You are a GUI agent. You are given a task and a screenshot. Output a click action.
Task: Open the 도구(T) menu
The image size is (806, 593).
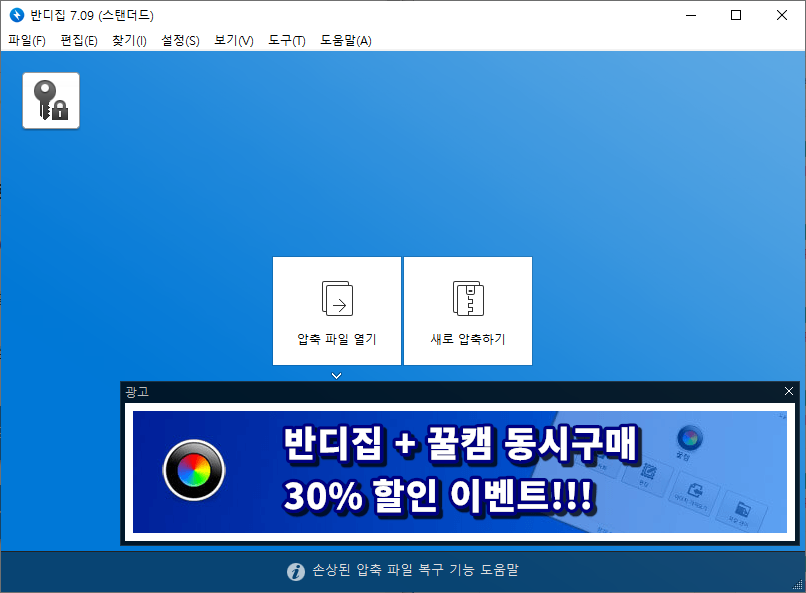click(287, 40)
